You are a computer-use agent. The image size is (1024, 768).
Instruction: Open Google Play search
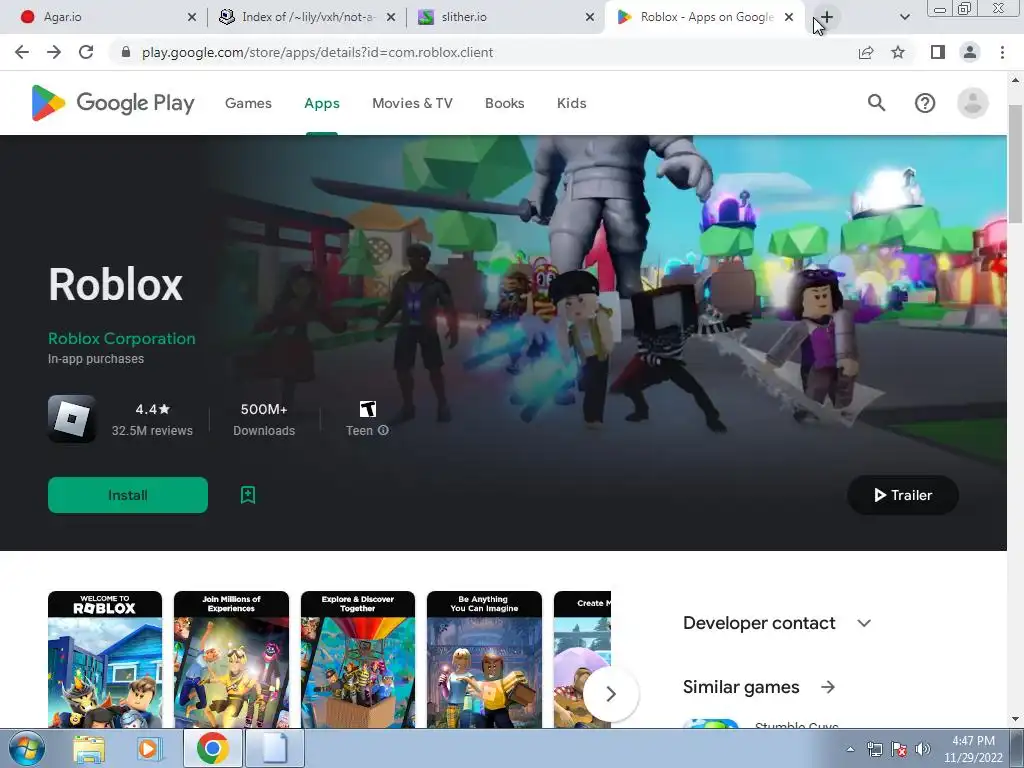coord(876,103)
